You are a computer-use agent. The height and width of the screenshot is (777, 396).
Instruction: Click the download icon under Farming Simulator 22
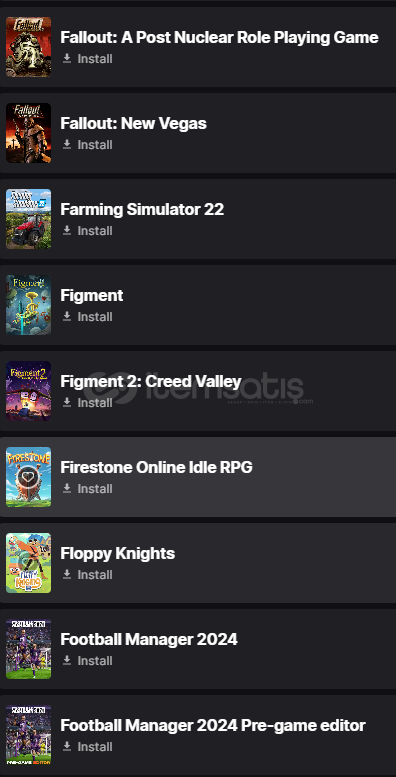click(x=67, y=230)
